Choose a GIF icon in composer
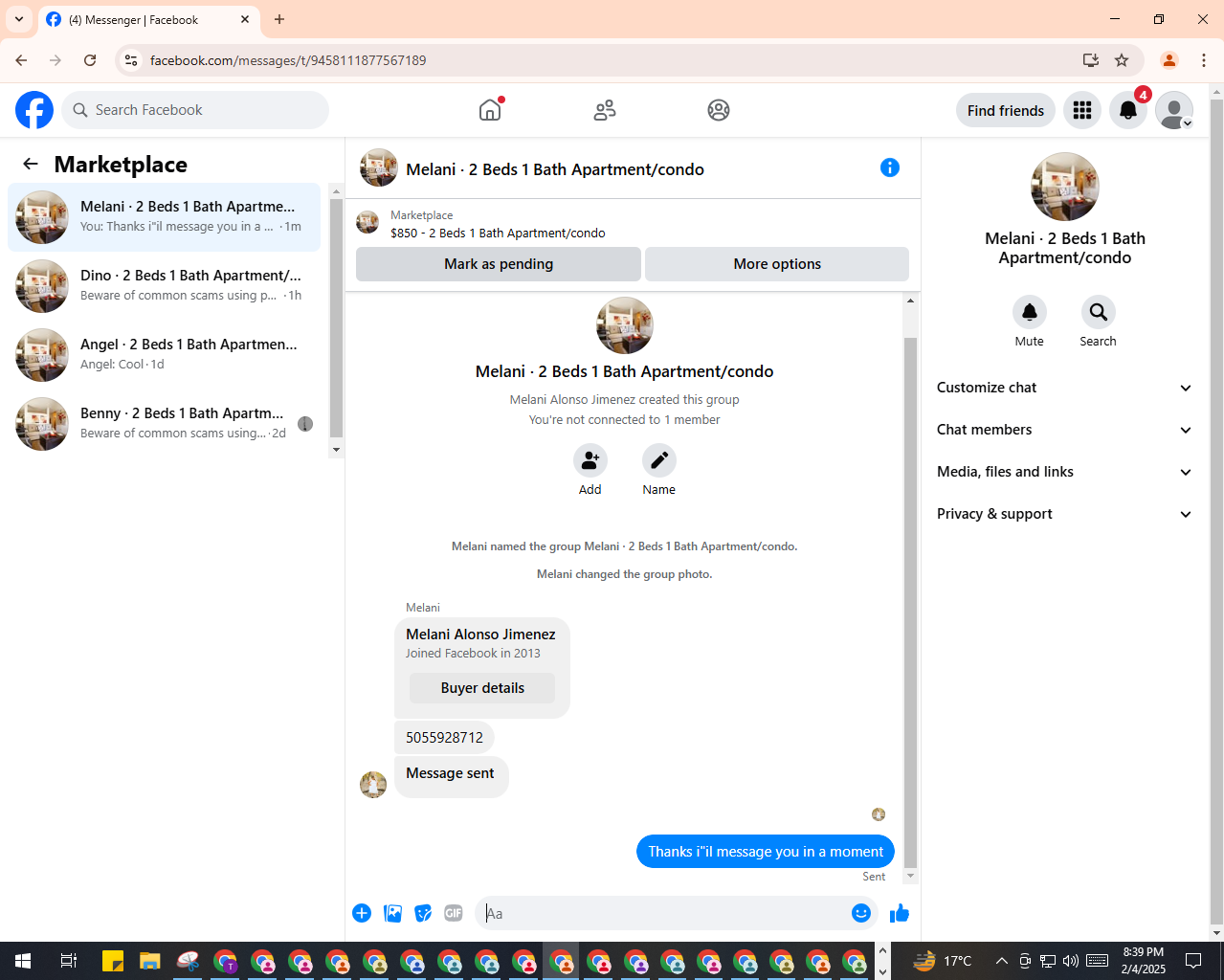 click(x=454, y=913)
